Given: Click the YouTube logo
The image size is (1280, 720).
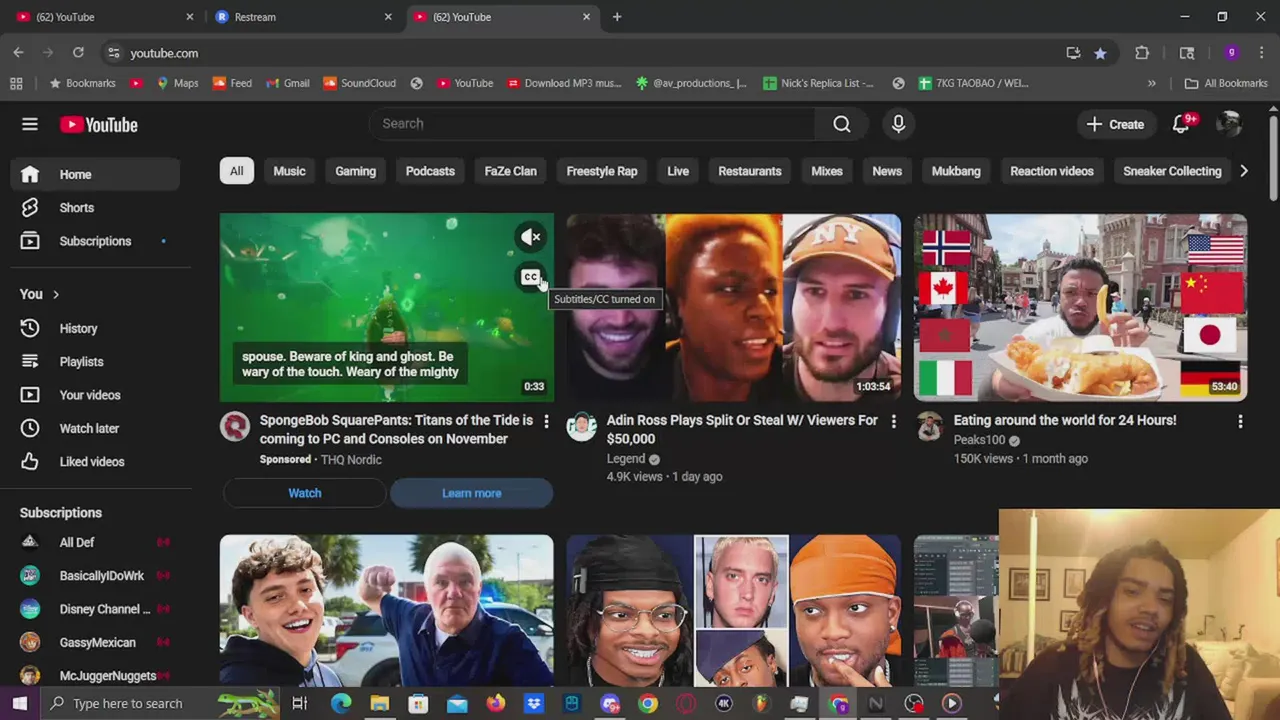Looking at the screenshot, I should 98,125.
